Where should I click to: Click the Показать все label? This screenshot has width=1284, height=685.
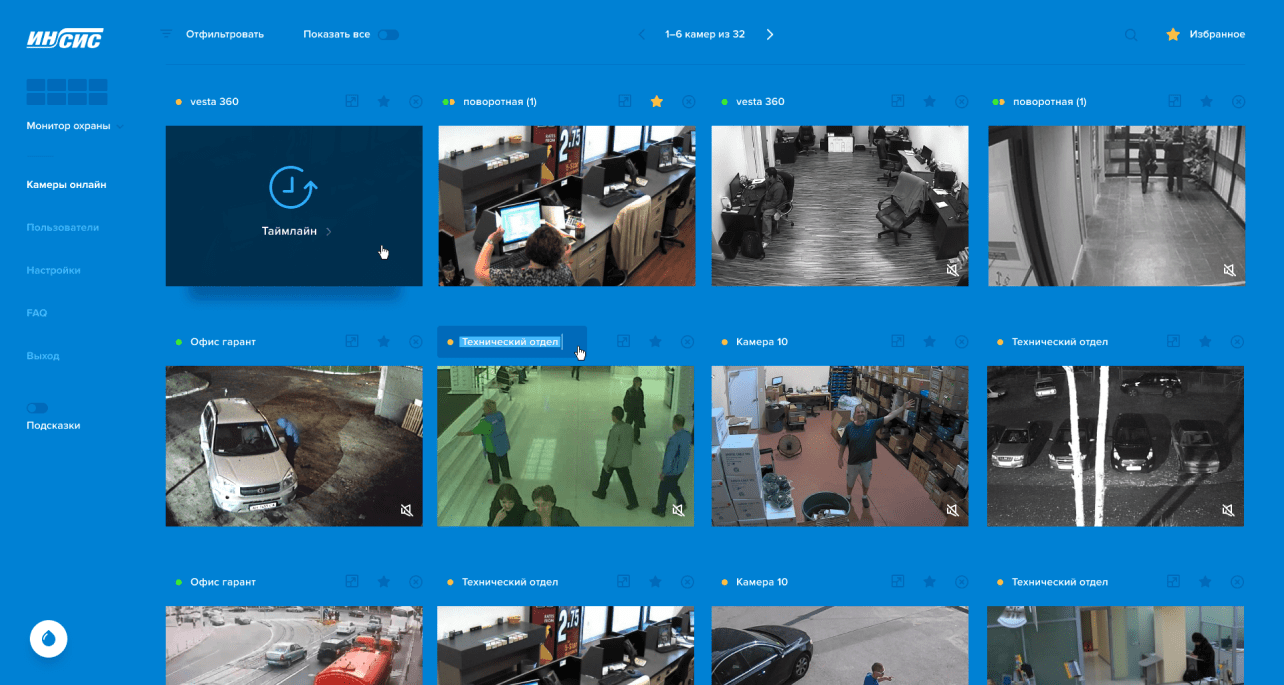[337, 35]
